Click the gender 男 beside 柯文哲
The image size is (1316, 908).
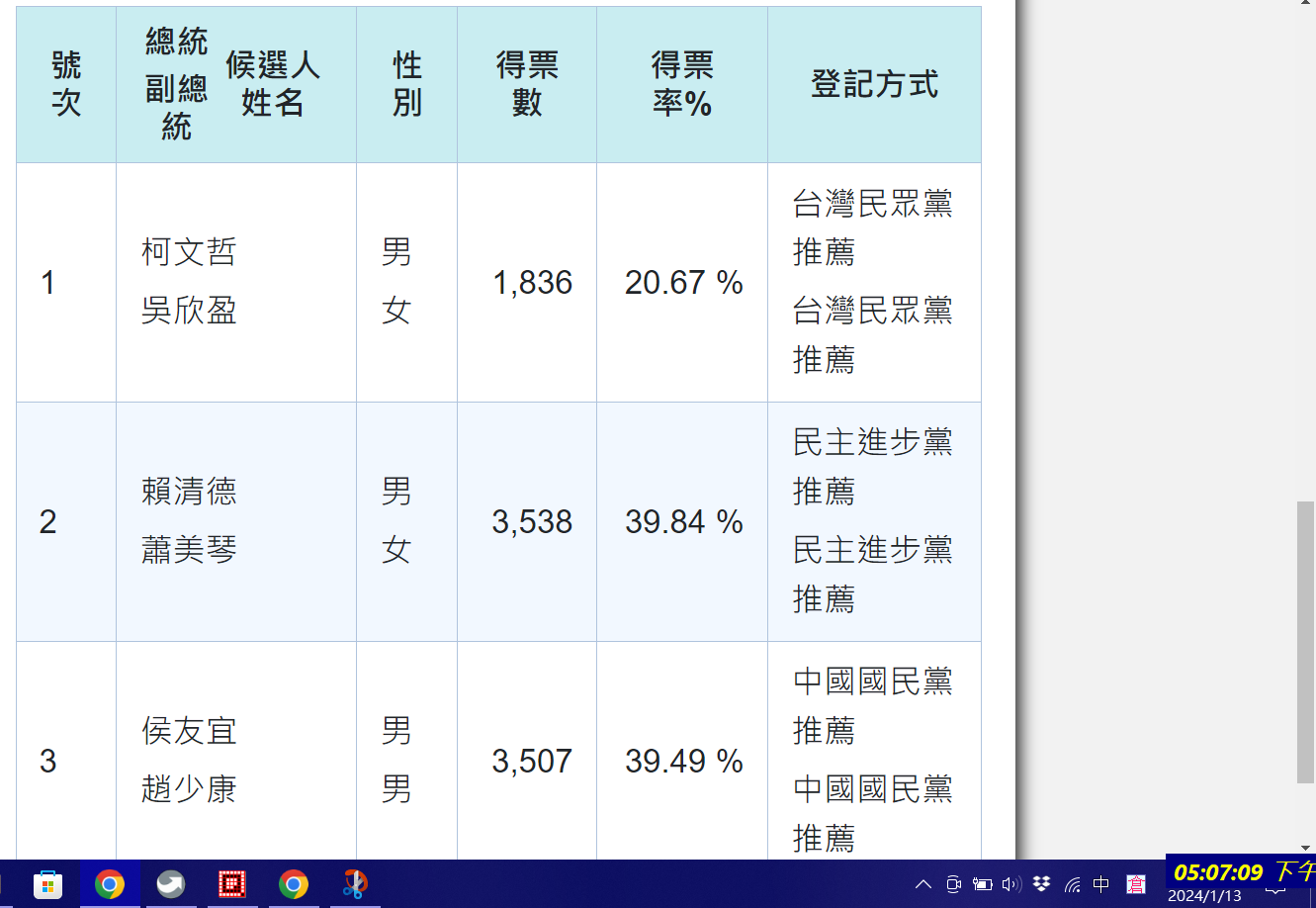tap(396, 252)
